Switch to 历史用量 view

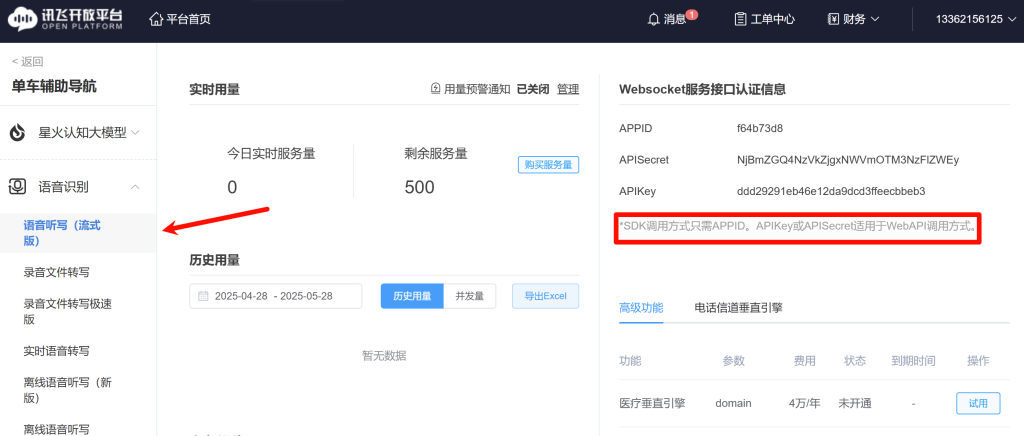click(412, 296)
